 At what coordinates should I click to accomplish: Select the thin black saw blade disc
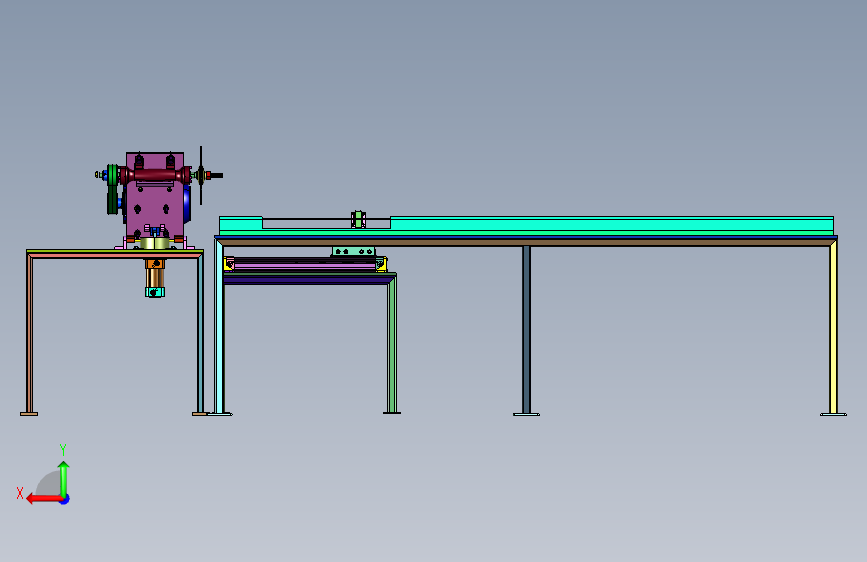point(201,175)
